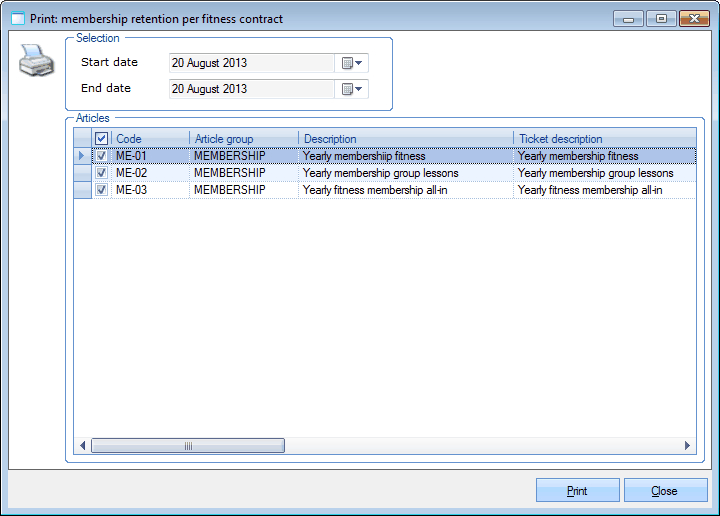720x516 pixels.
Task: Select the Yearly fitness membership all-in row
Action: (x=375, y=190)
